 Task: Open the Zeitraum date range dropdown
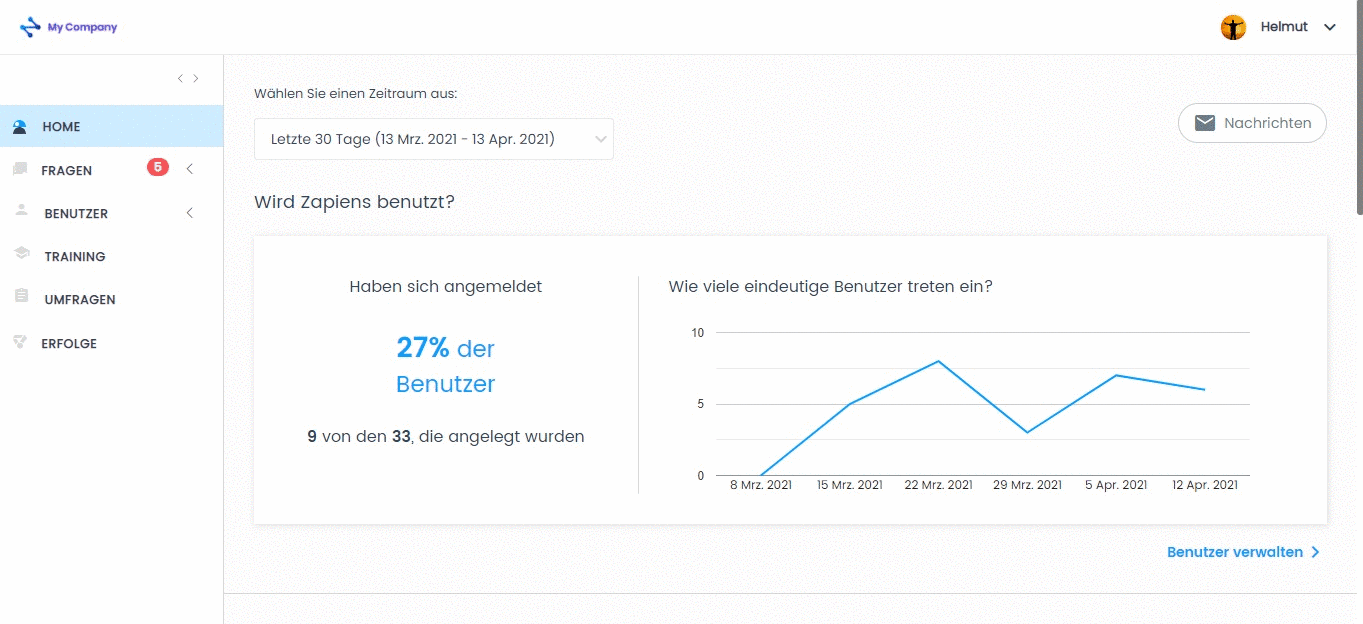click(x=434, y=139)
